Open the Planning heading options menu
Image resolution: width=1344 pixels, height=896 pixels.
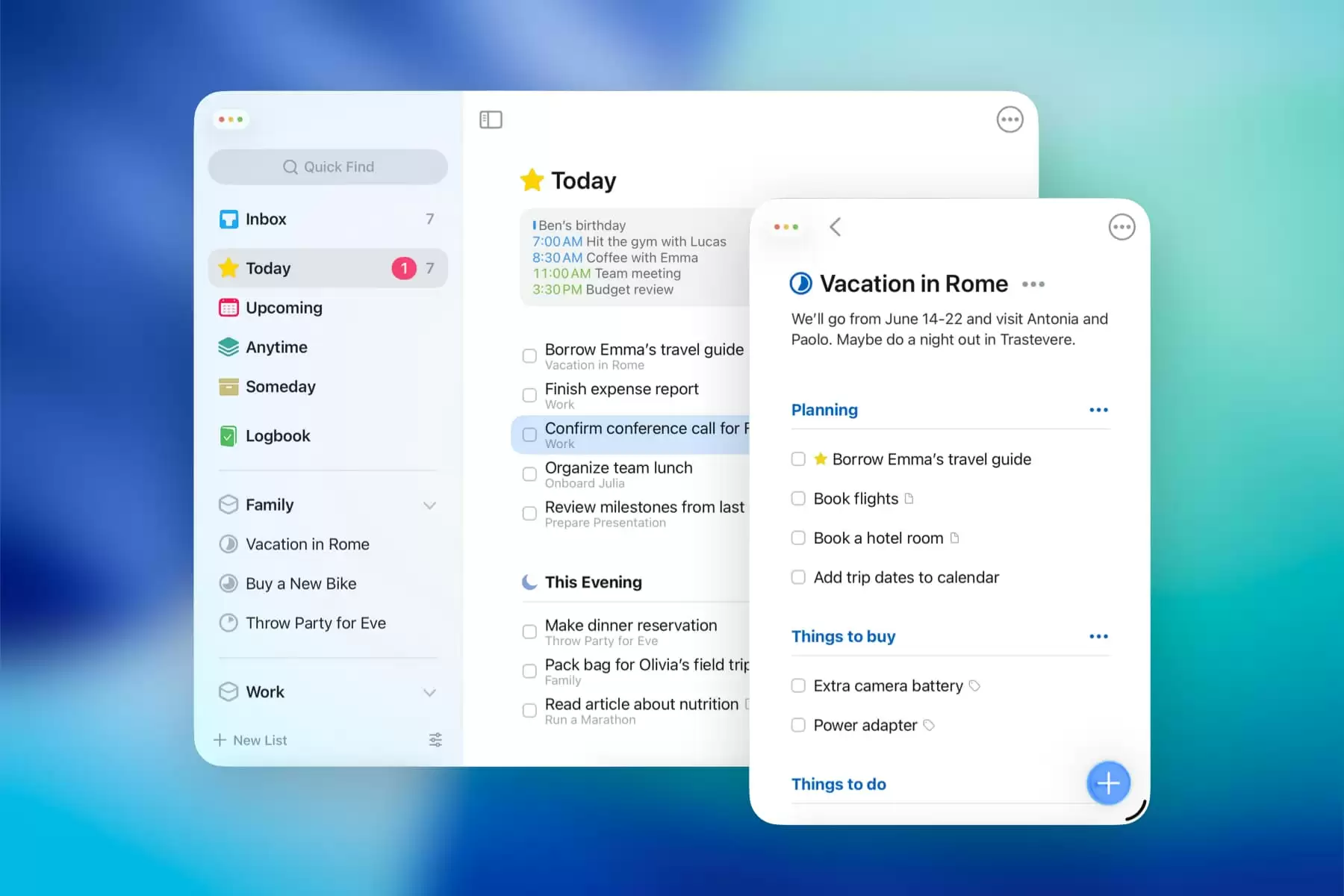point(1098,410)
